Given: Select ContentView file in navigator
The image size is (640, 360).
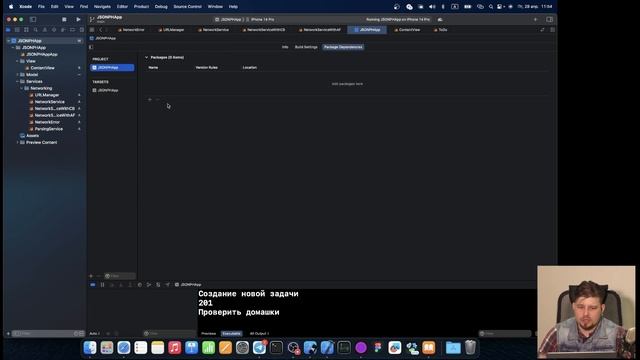Looking at the screenshot, I should click(x=42, y=68).
